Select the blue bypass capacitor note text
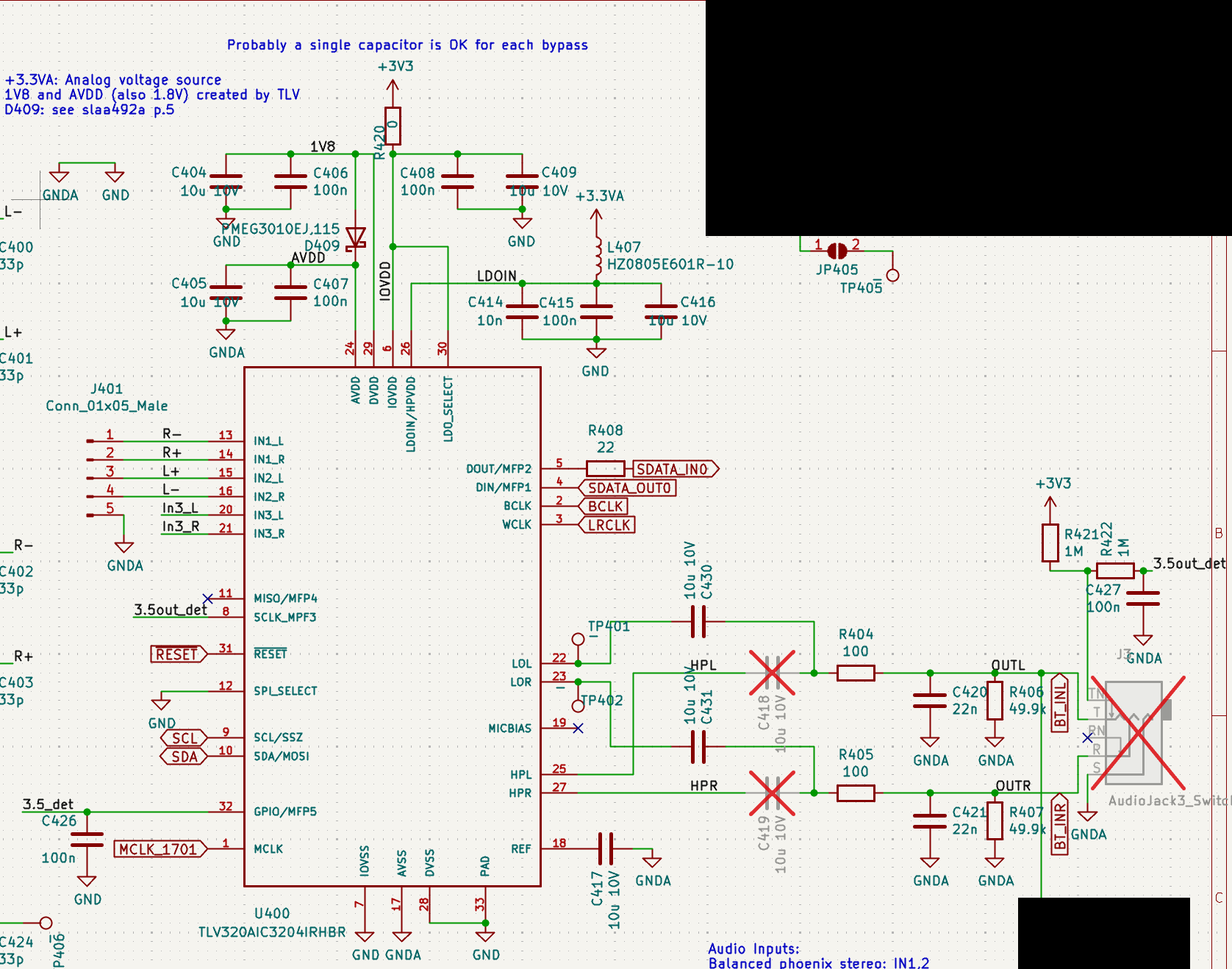 point(407,45)
